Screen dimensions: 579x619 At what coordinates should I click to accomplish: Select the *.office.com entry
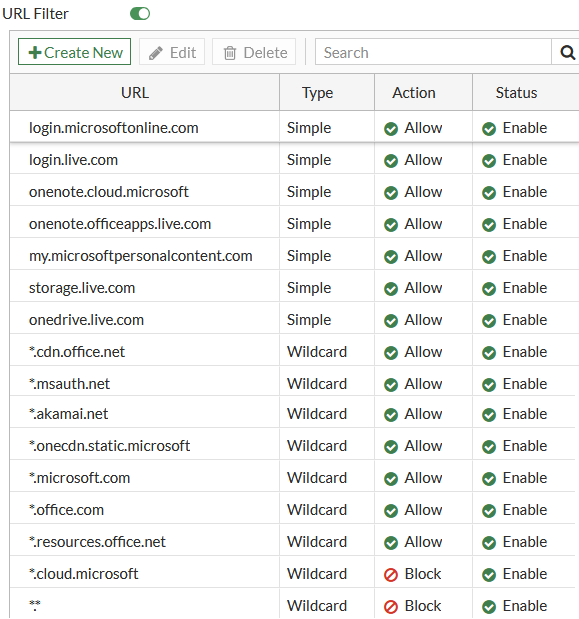click(x=66, y=510)
